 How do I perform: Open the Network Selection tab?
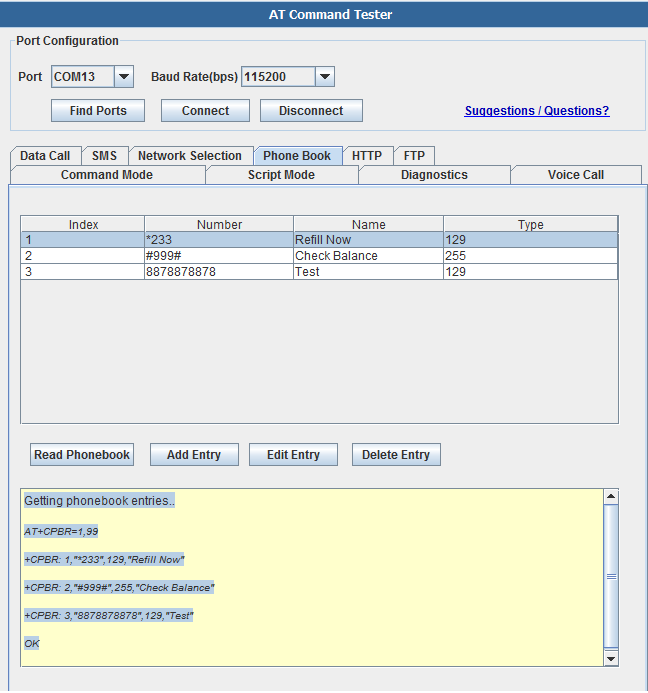(190, 156)
